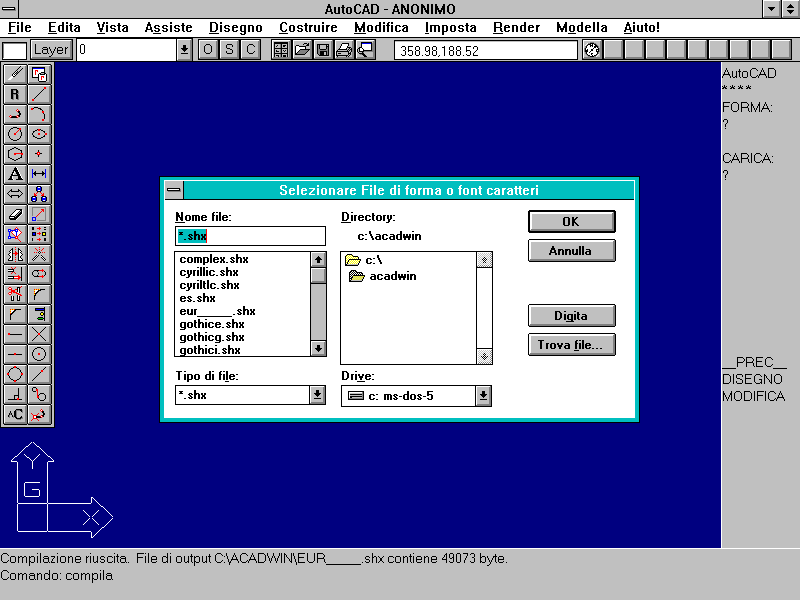The width and height of the screenshot is (800, 600).
Task: Choose the Midpoint object snap icon
Action: pyautogui.click(x=15, y=354)
